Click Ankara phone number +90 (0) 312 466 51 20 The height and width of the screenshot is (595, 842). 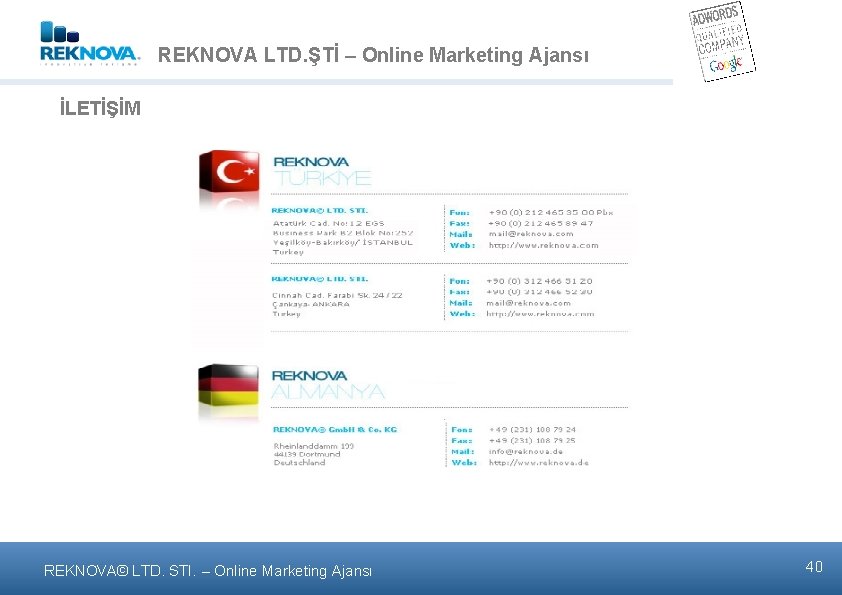[x=539, y=281]
